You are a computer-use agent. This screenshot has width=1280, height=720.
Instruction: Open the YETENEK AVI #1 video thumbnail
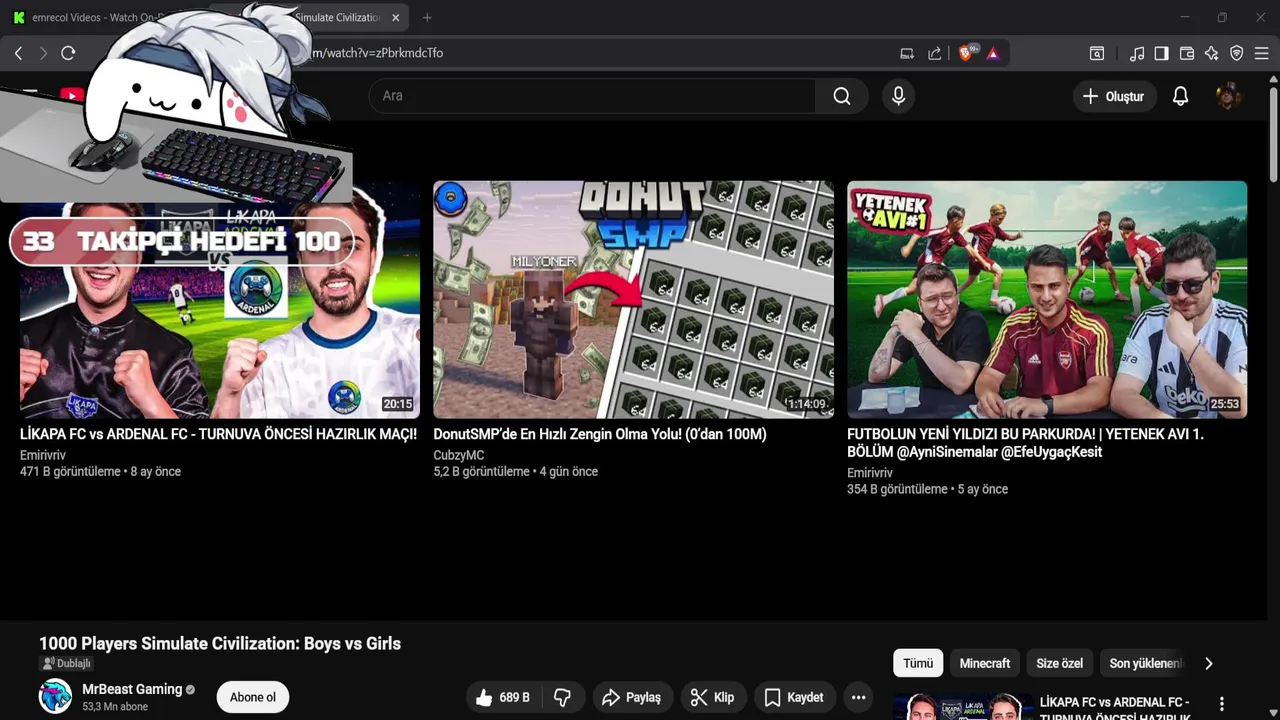coord(1047,299)
